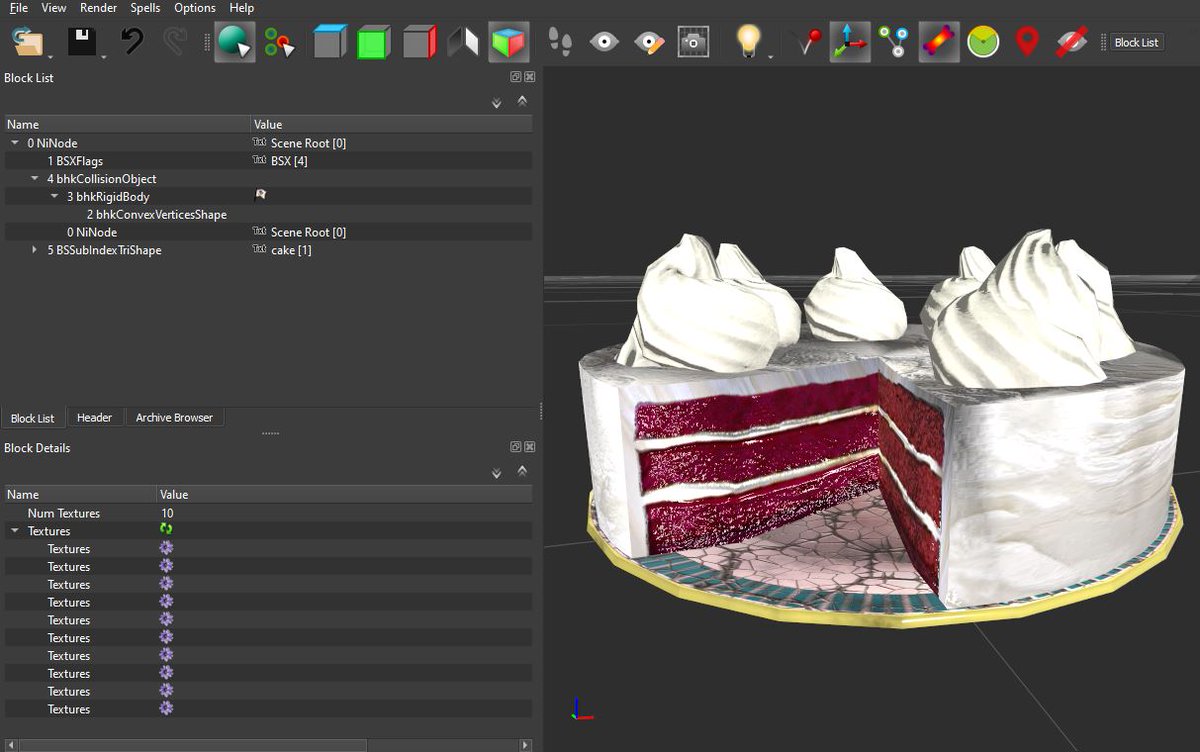Select the Block List tab
The image size is (1200, 752).
[33, 418]
